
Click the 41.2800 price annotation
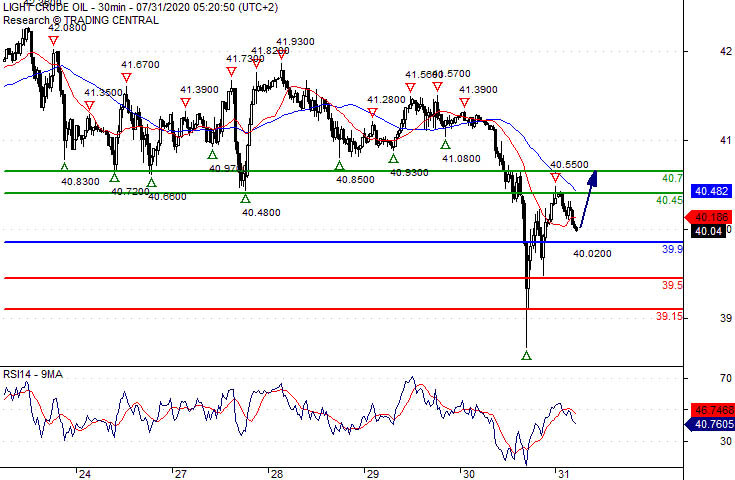(x=386, y=99)
